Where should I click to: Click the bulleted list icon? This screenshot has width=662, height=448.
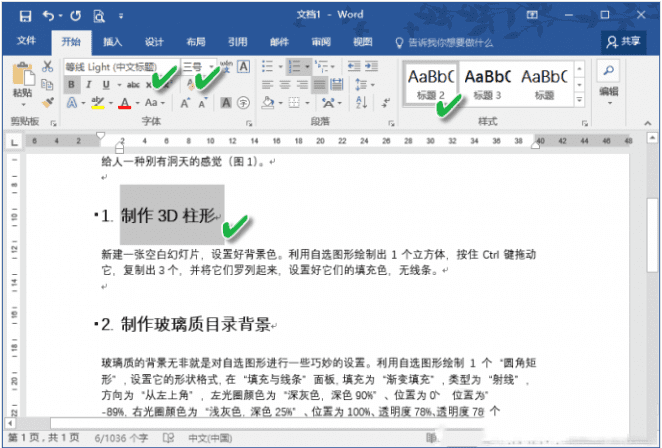[267, 66]
